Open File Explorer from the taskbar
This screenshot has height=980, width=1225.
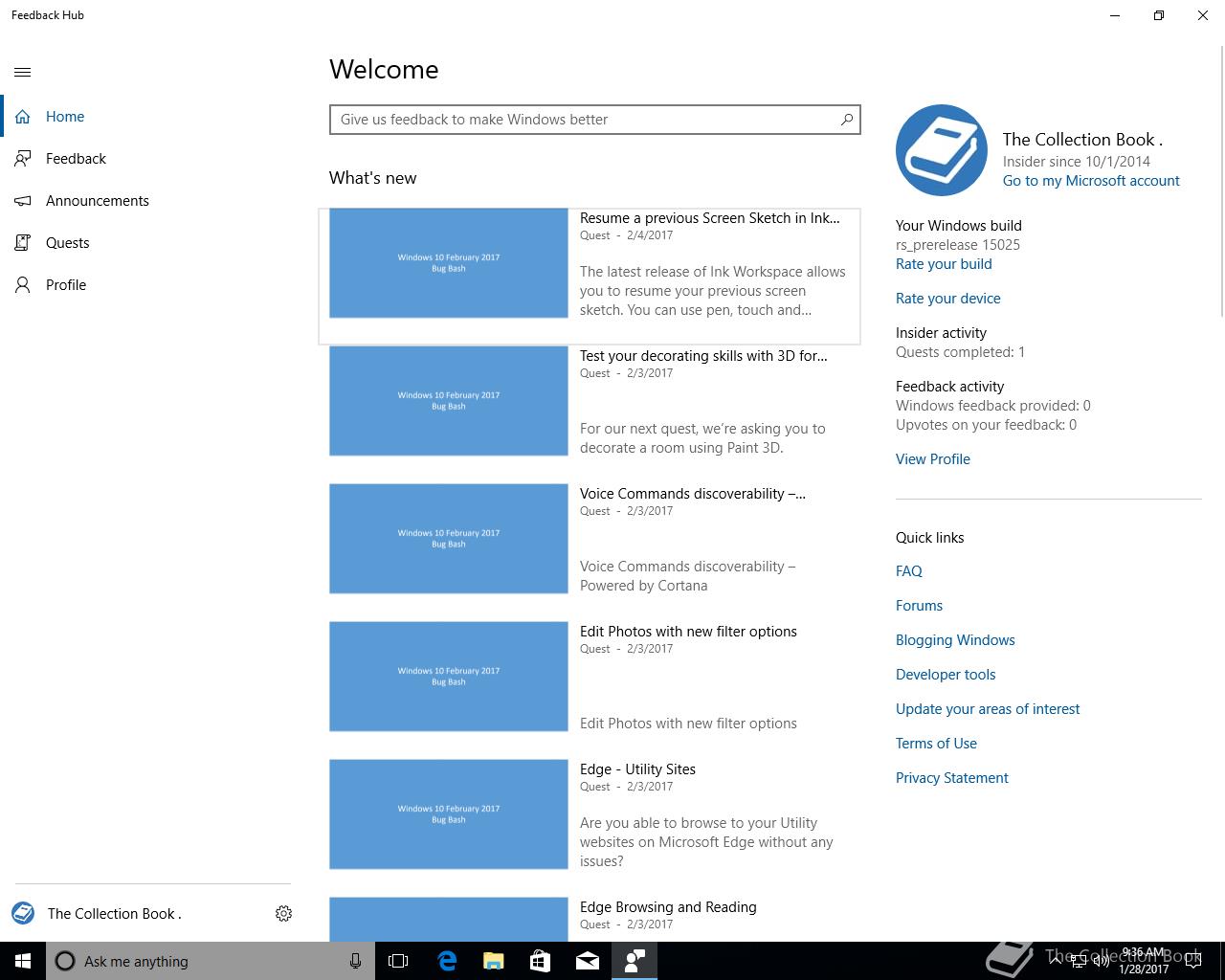pyautogui.click(x=493, y=961)
